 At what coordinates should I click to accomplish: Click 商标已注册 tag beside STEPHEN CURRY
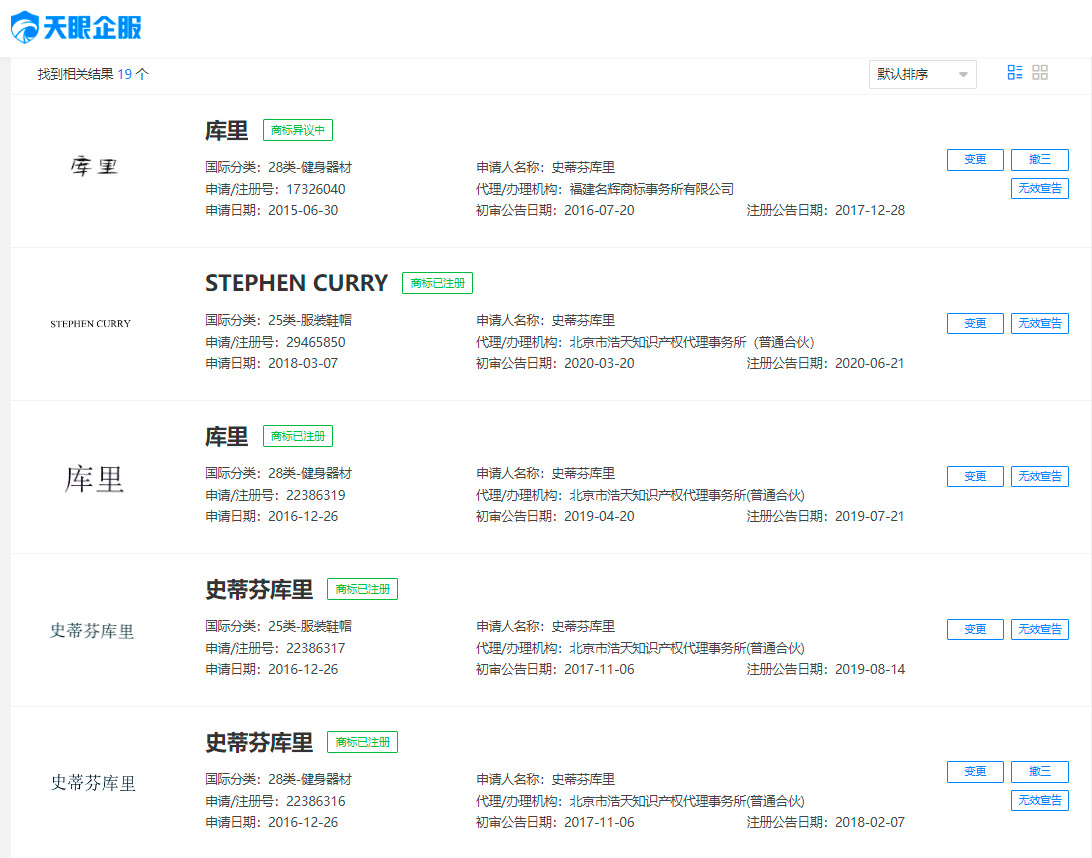coord(437,283)
